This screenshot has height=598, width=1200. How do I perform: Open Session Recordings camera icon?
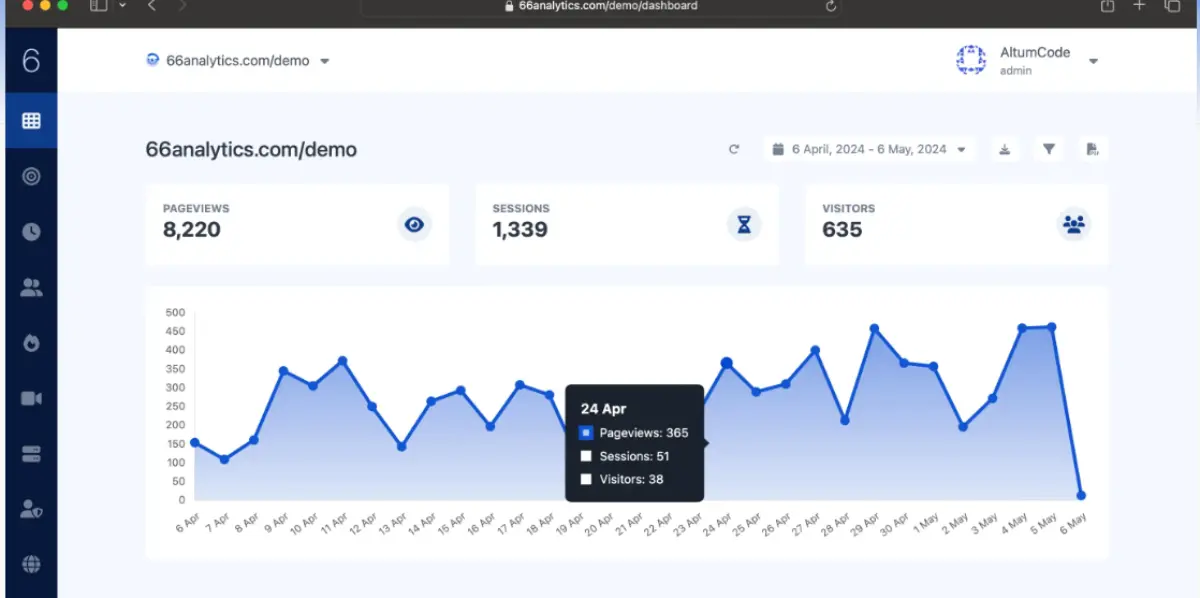coord(31,398)
